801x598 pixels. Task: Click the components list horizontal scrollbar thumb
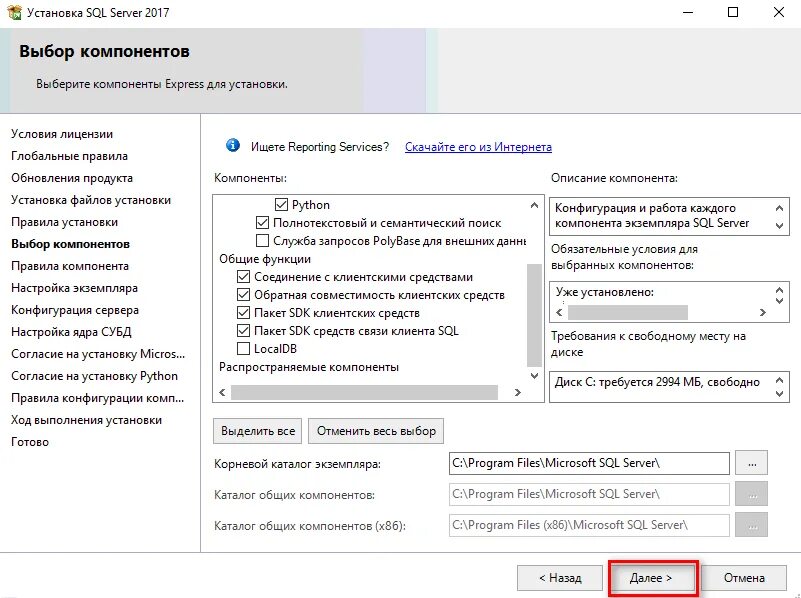(364, 392)
